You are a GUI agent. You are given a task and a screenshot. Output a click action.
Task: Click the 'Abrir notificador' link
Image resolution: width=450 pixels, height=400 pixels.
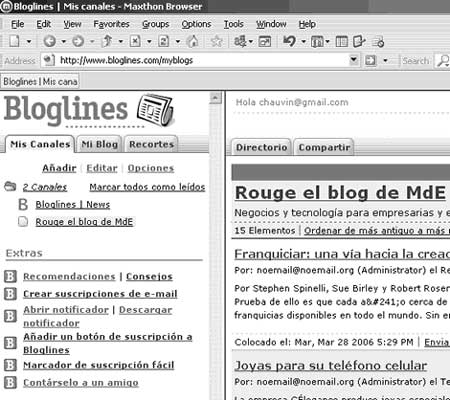pos(66,310)
